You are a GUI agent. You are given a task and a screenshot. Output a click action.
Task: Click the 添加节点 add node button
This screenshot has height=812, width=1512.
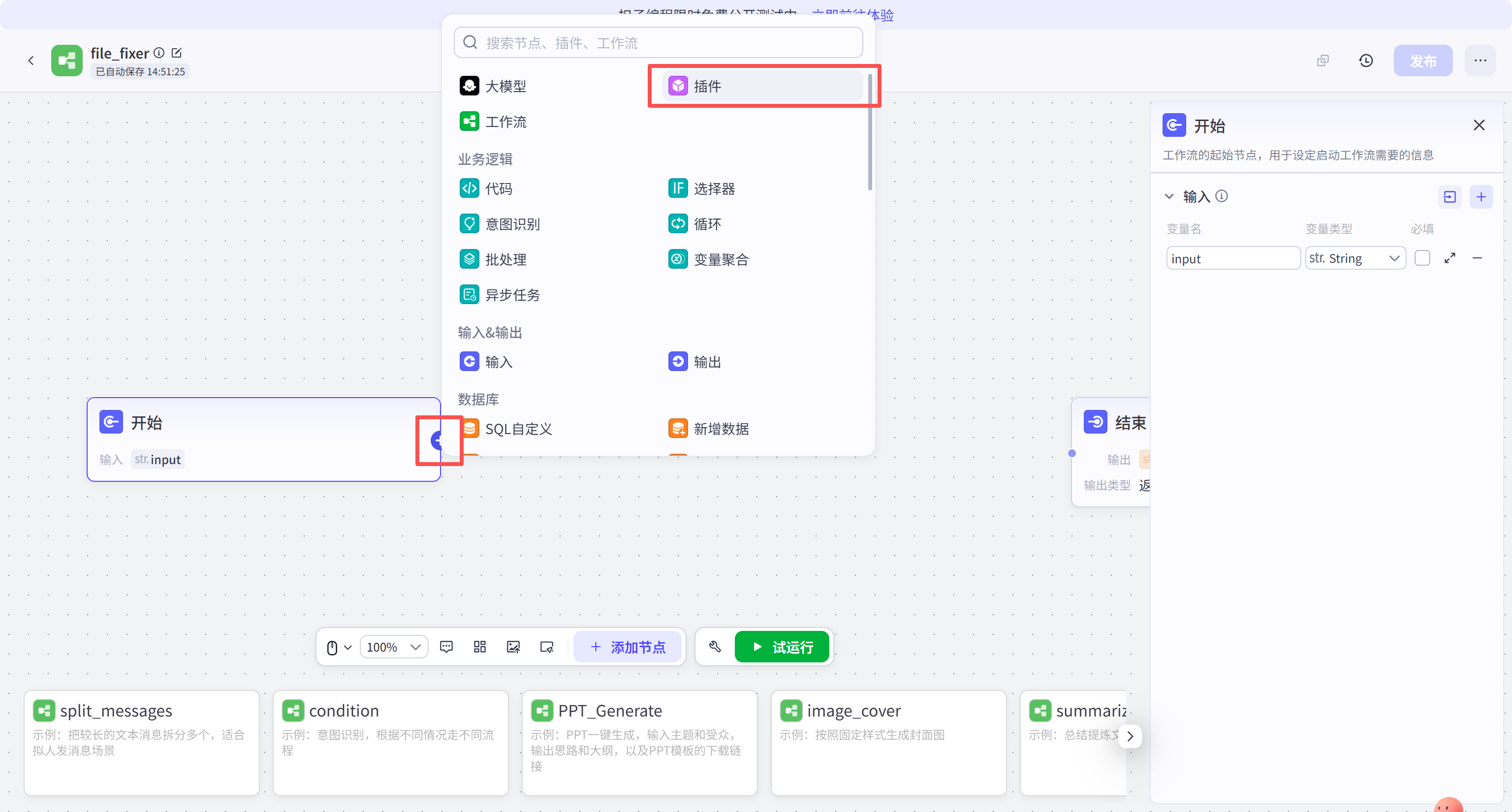pos(628,647)
